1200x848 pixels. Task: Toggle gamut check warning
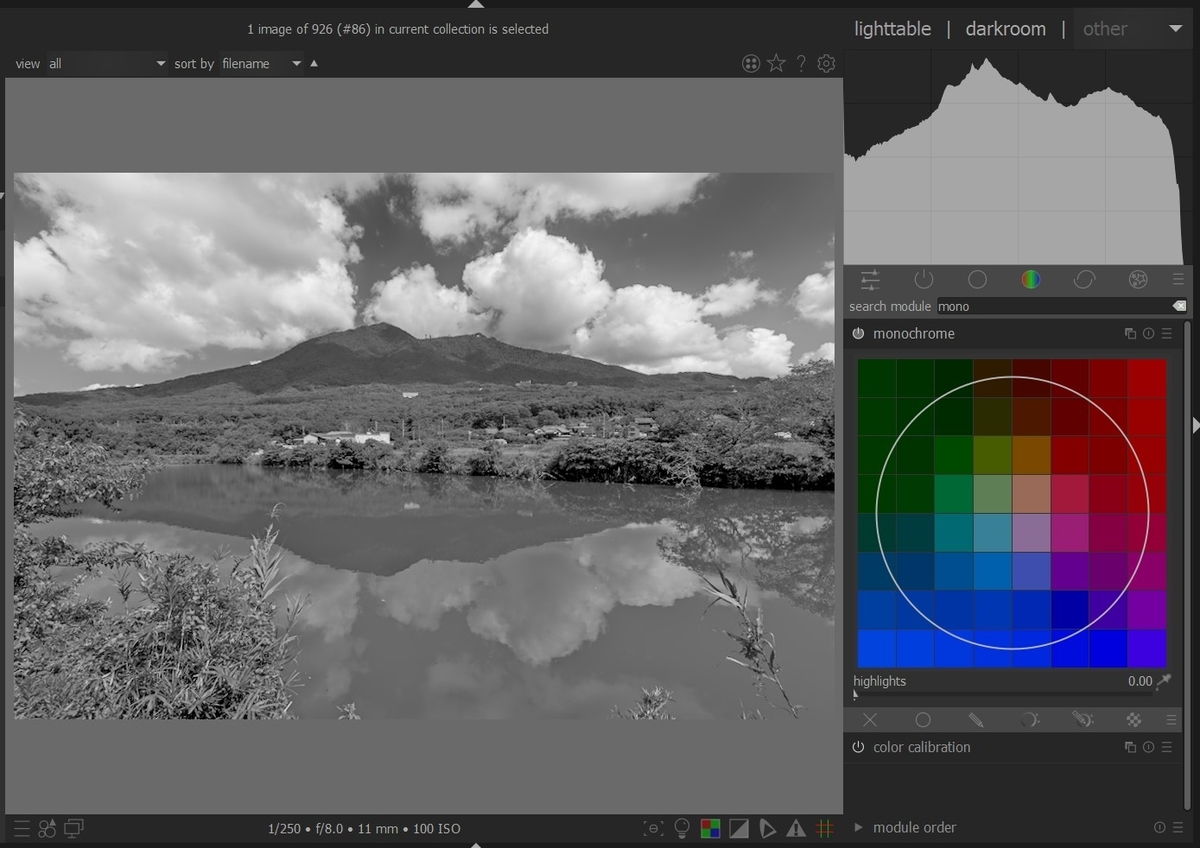click(796, 828)
